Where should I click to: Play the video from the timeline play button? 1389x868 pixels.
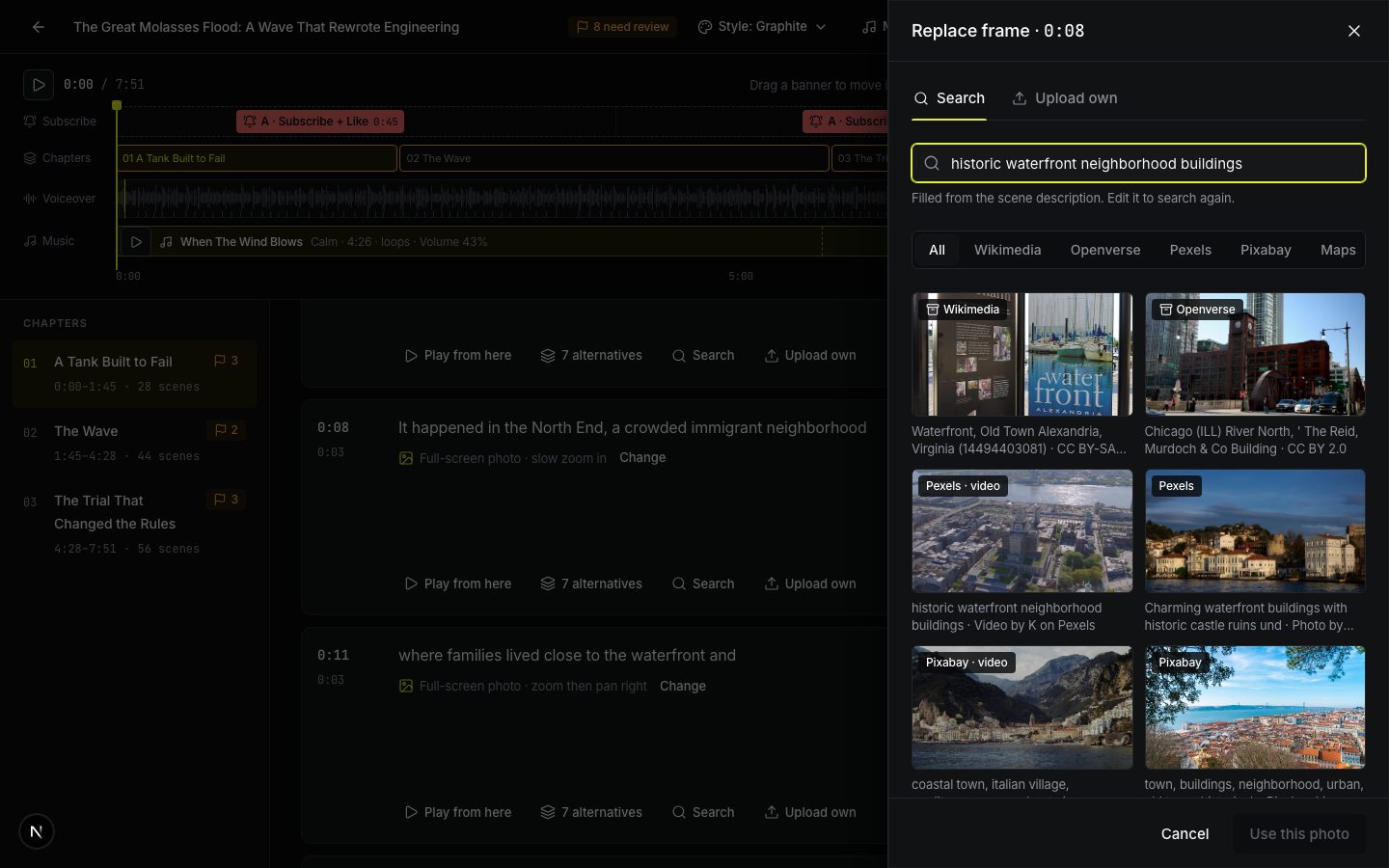(x=39, y=85)
